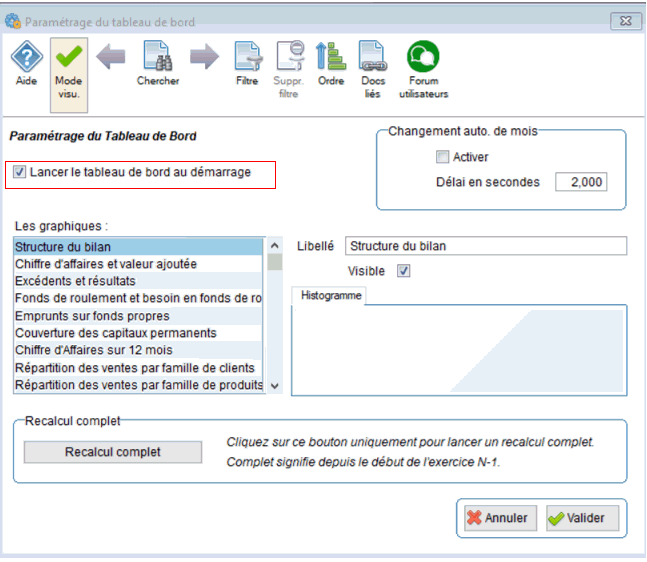Edit the Libellé text field

(485, 246)
